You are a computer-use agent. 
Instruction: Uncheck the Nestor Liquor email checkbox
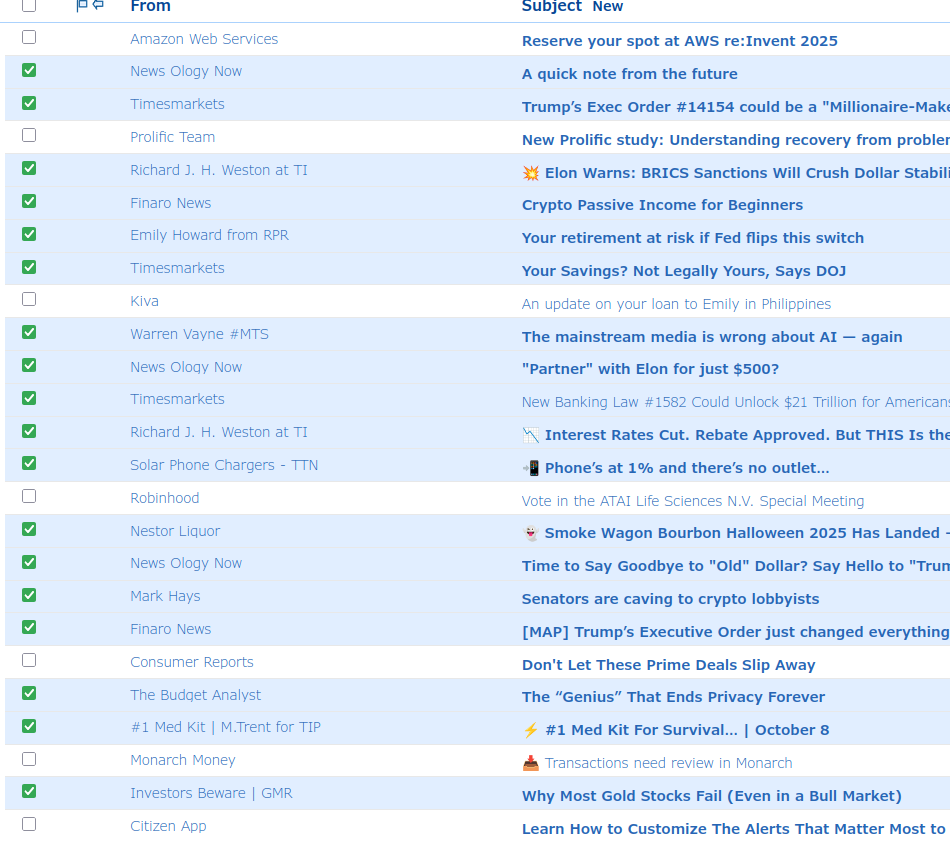pyautogui.click(x=29, y=529)
